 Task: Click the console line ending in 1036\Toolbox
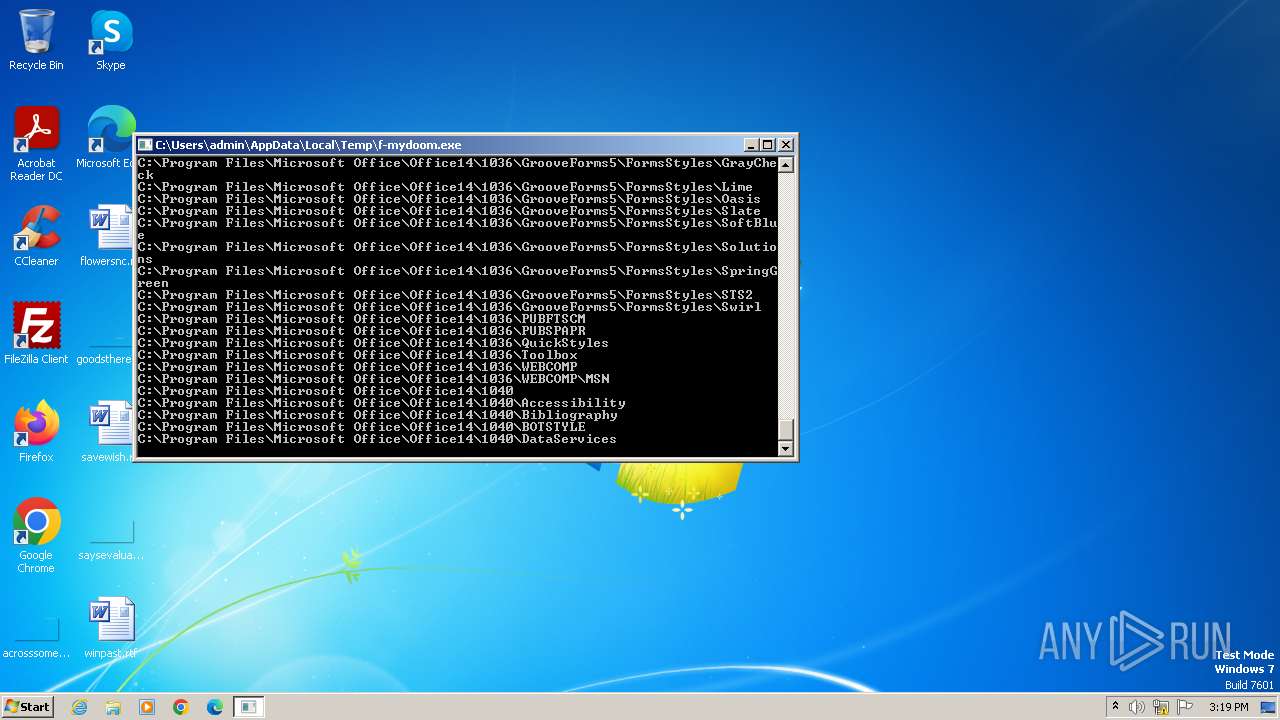[357, 355]
